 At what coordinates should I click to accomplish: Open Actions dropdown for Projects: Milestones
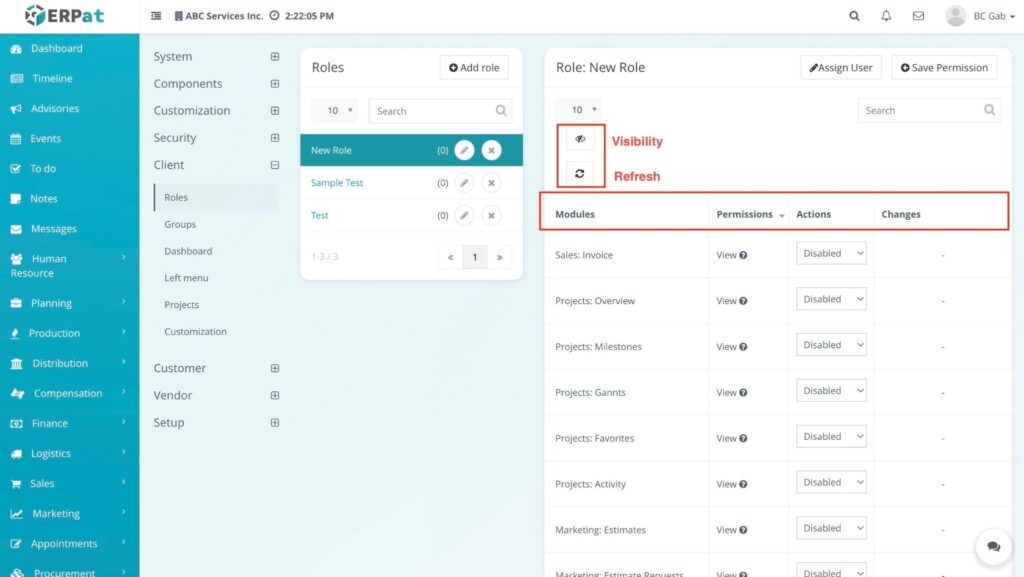pyautogui.click(x=831, y=346)
